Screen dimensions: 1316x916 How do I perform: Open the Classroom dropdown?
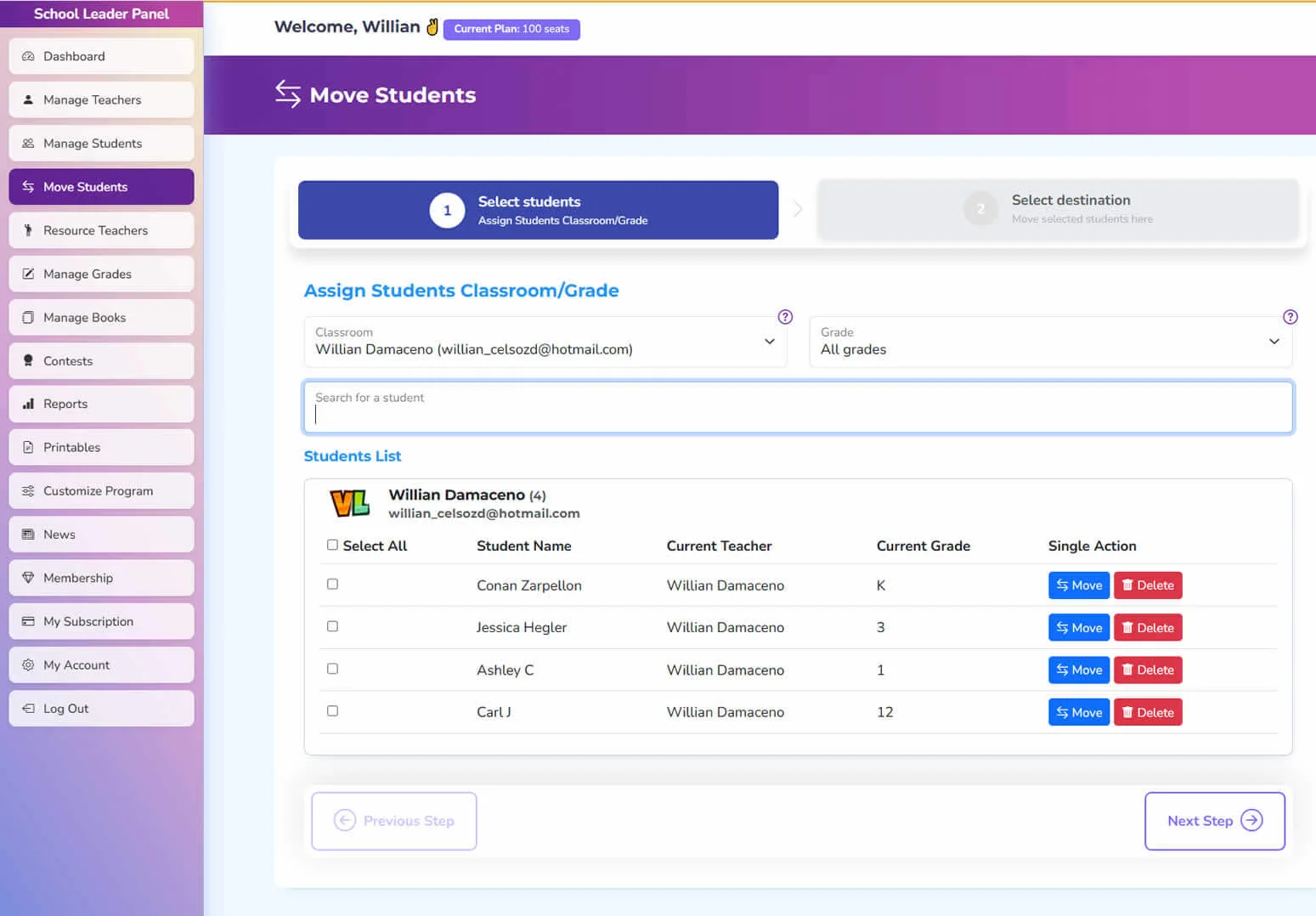(545, 342)
